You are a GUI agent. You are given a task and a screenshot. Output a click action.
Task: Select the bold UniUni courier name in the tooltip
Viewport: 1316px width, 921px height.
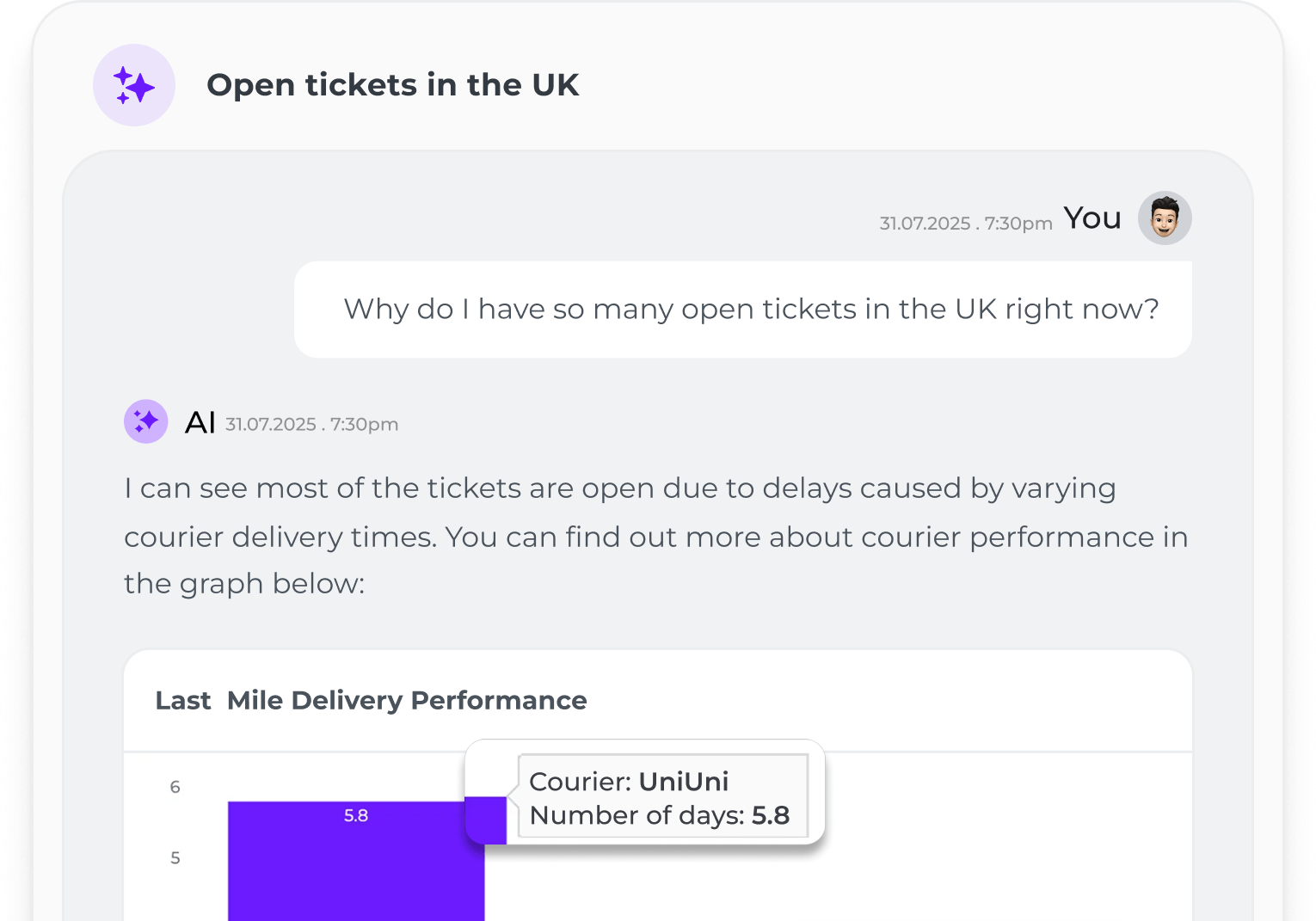(x=684, y=782)
